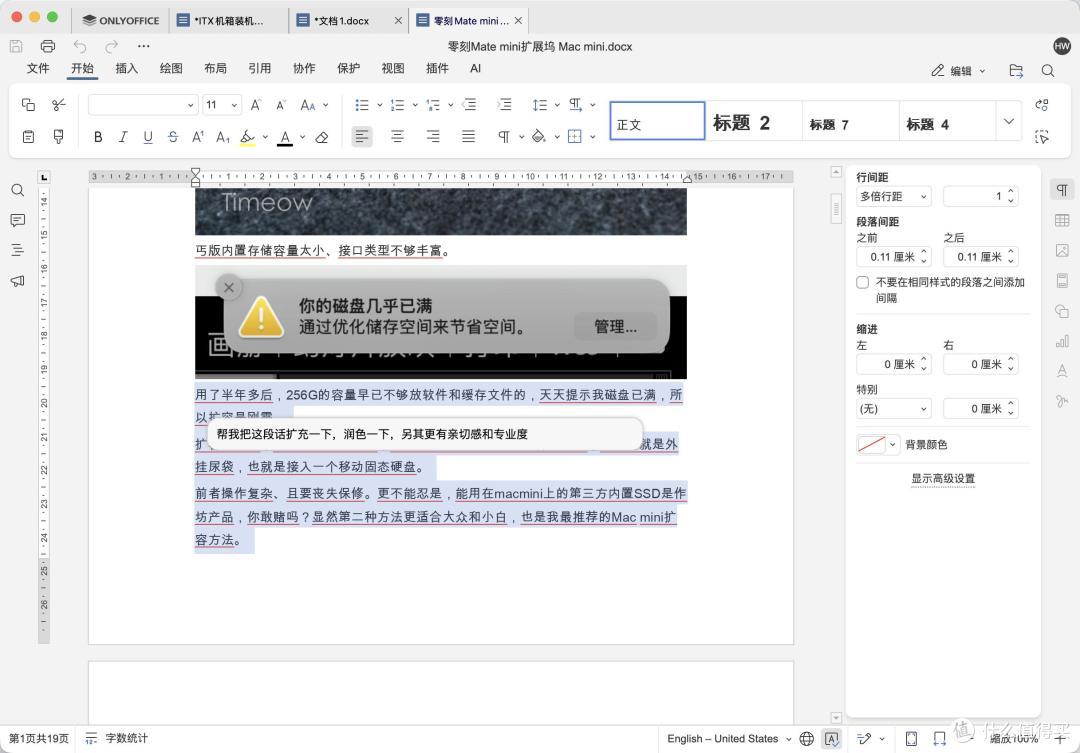Image resolution: width=1080 pixels, height=753 pixels.
Task: Select the 标题 2 style
Action: [x=754, y=121]
